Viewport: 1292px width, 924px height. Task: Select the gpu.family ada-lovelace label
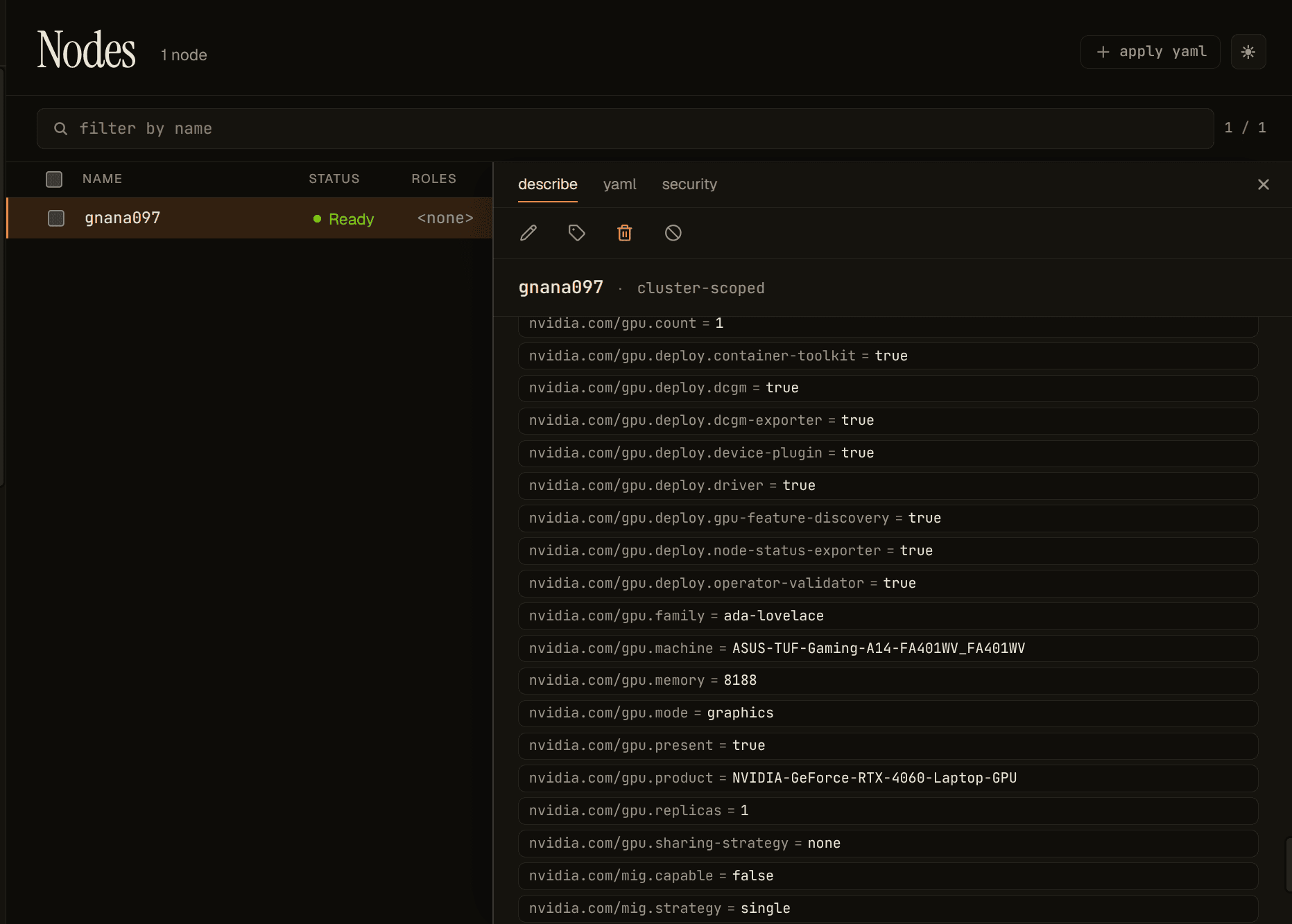coord(888,616)
